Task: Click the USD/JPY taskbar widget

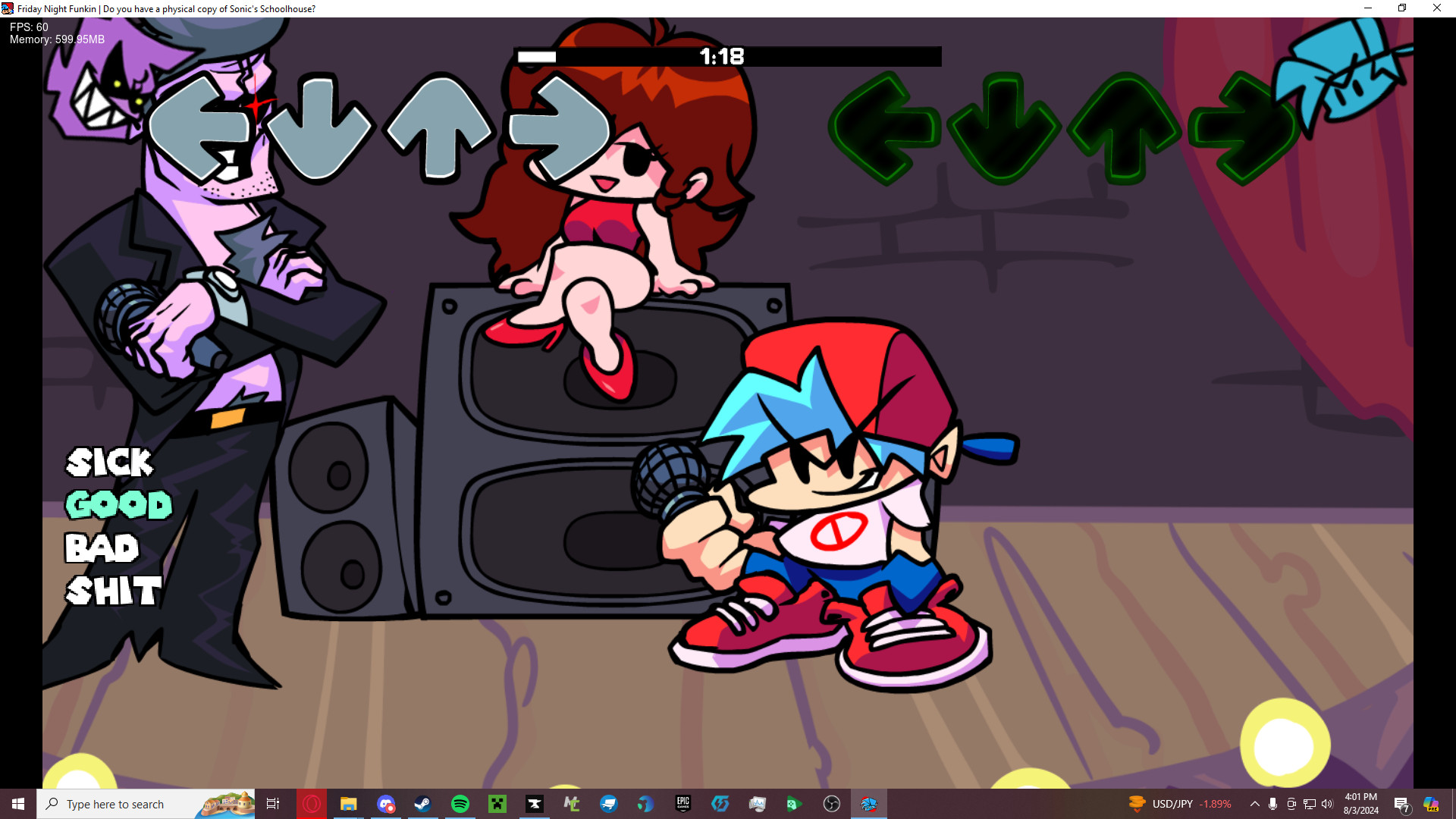Action: point(1180,804)
